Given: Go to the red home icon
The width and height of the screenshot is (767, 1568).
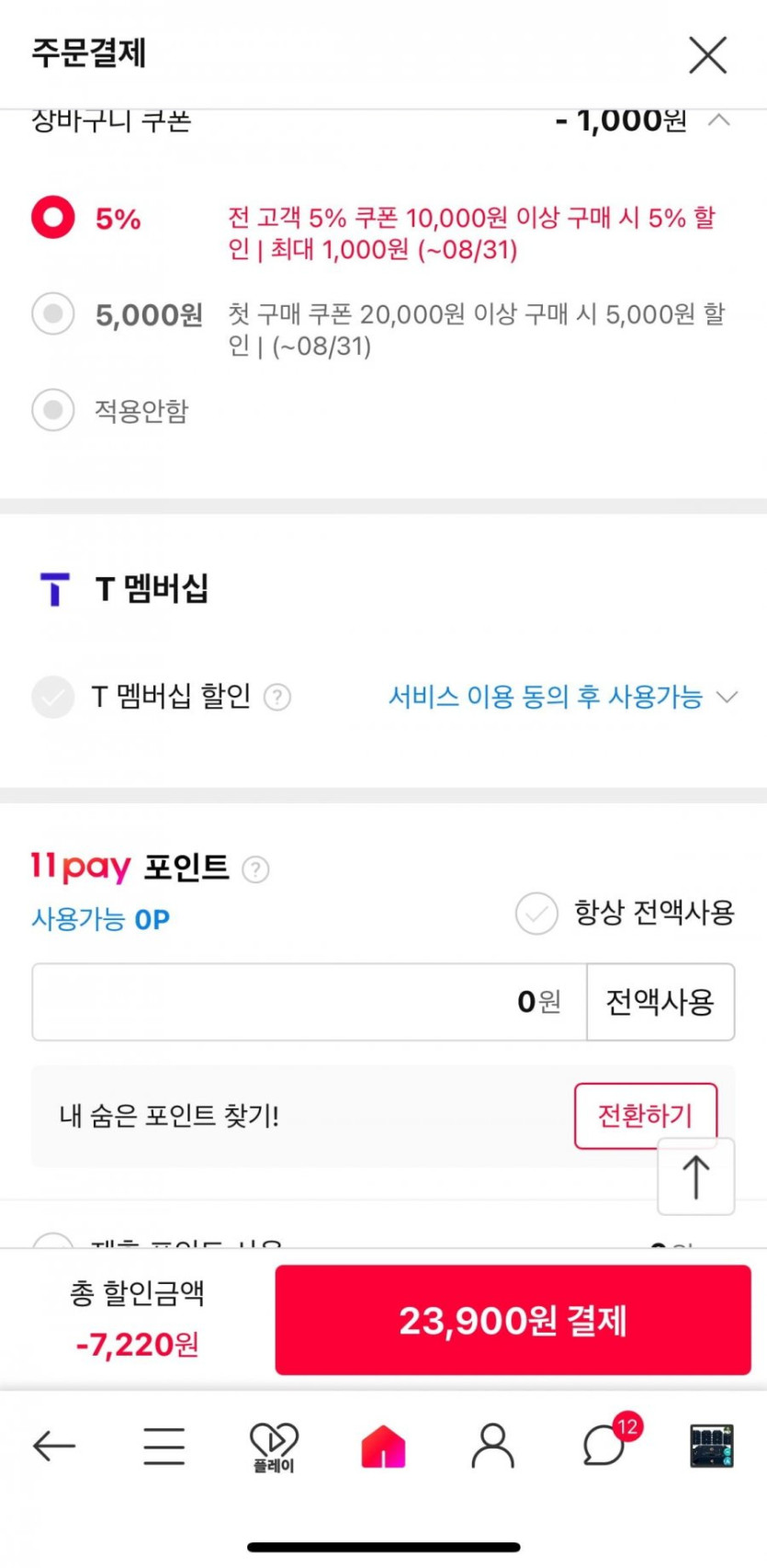Looking at the screenshot, I should coord(384,1446).
